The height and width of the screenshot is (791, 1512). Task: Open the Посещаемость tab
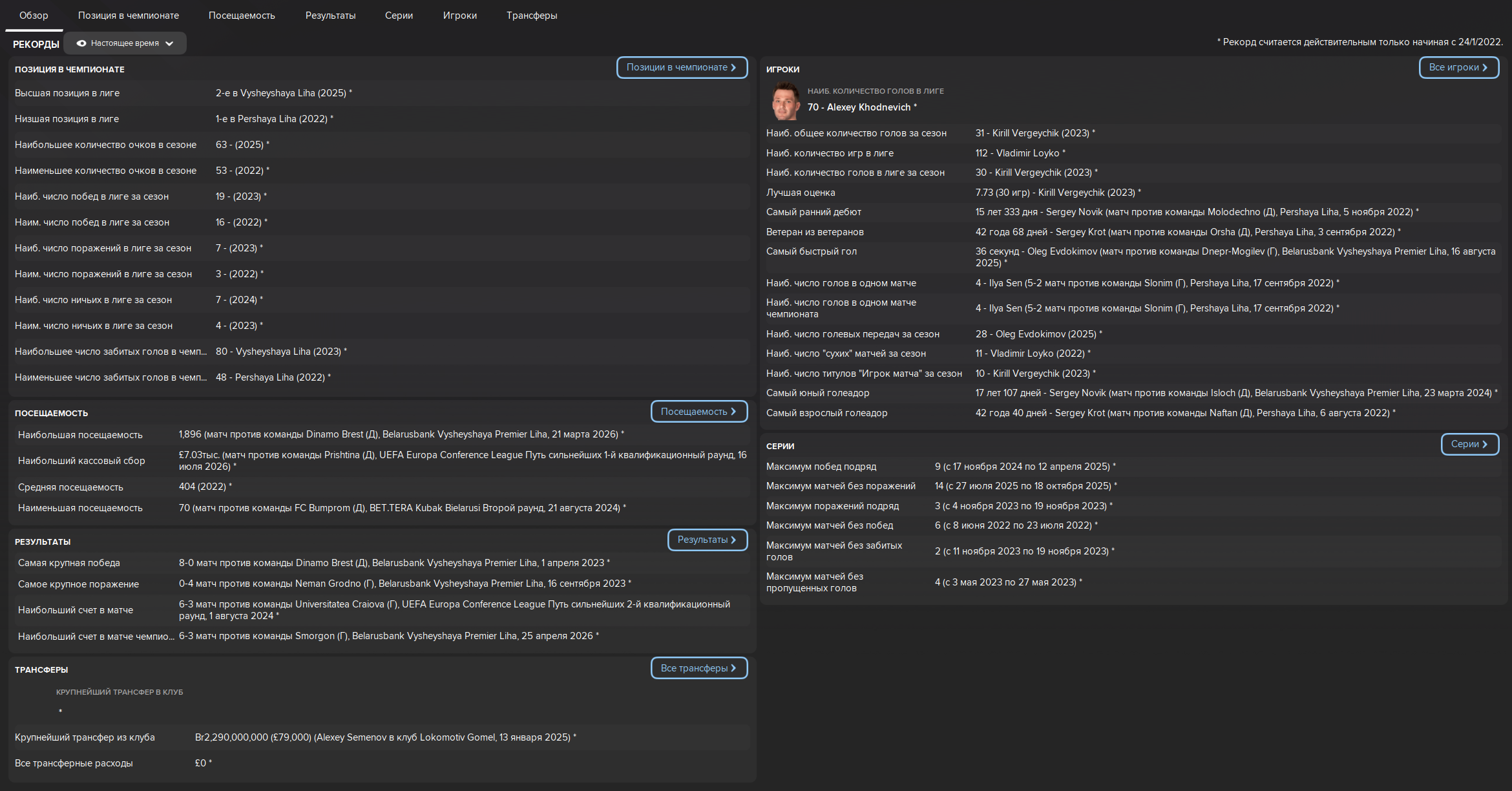(x=242, y=16)
